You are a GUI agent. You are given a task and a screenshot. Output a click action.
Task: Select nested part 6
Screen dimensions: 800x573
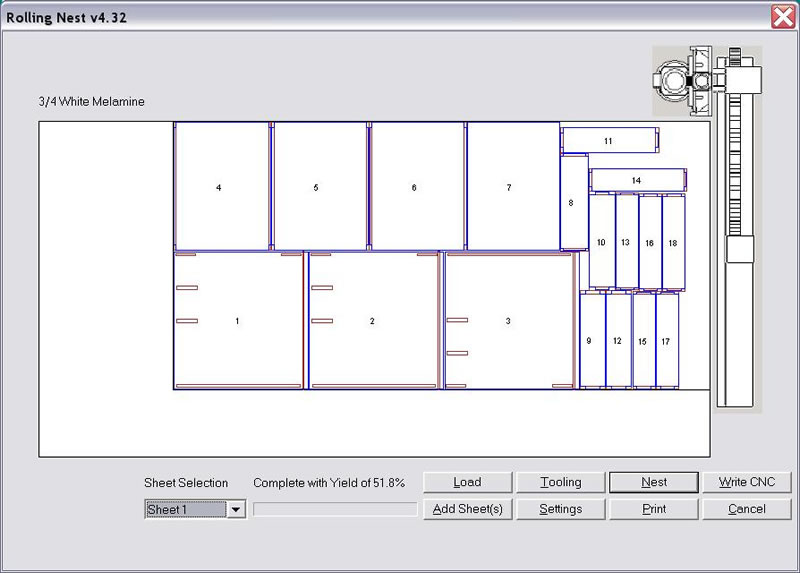pyautogui.click(x=417, y=187)
